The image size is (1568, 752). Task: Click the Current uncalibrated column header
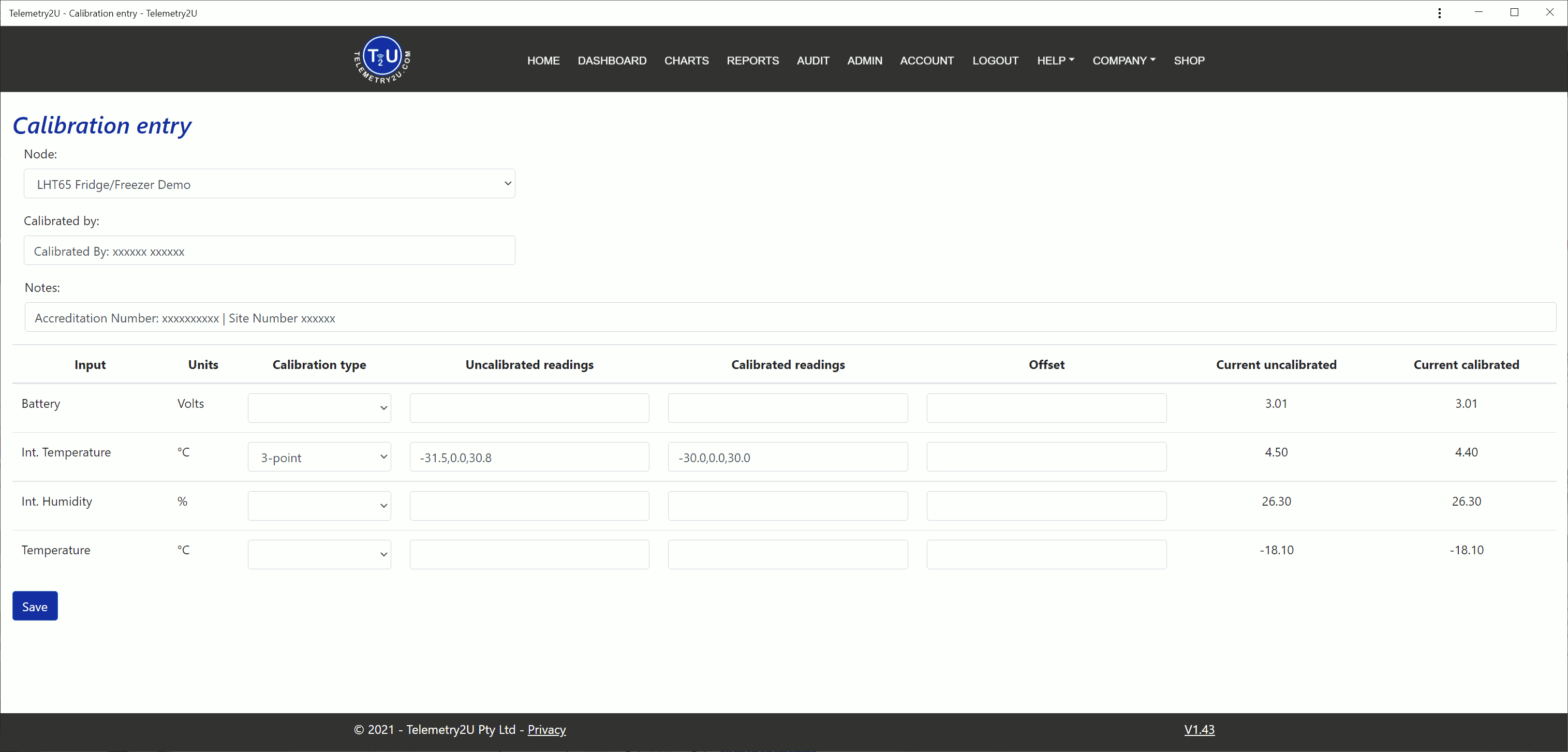[x=1276, y=365]
